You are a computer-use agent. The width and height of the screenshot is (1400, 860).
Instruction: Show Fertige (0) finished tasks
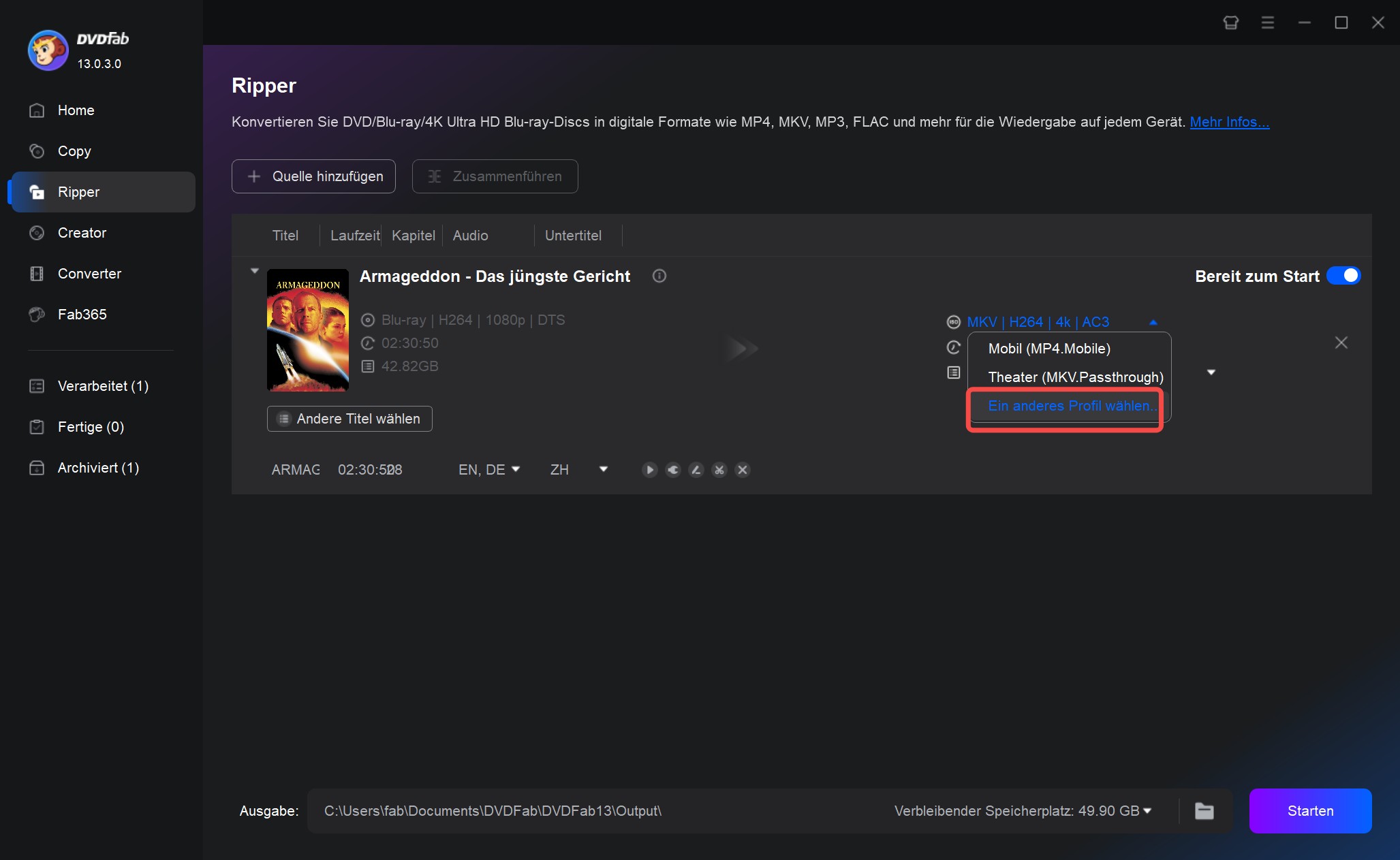point(104,427)
